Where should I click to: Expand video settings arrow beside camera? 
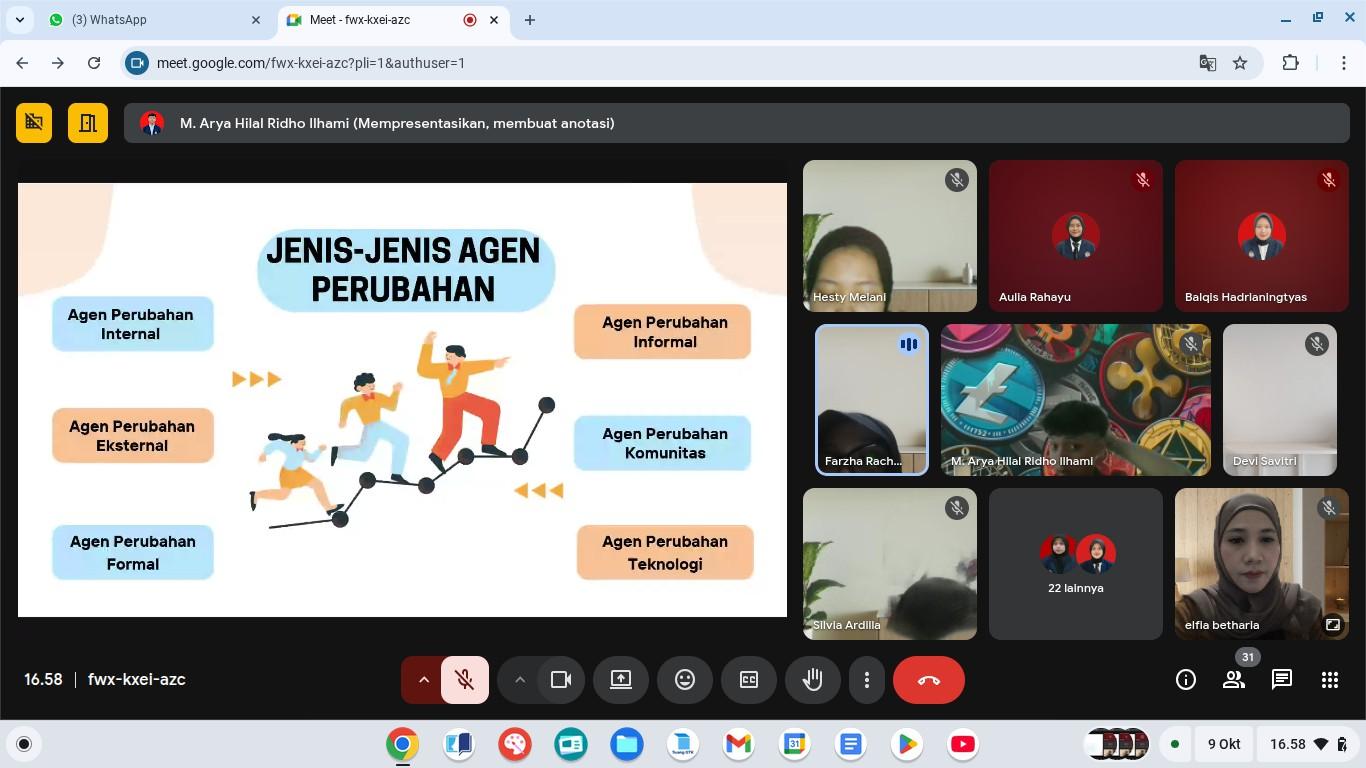point(519,680)
